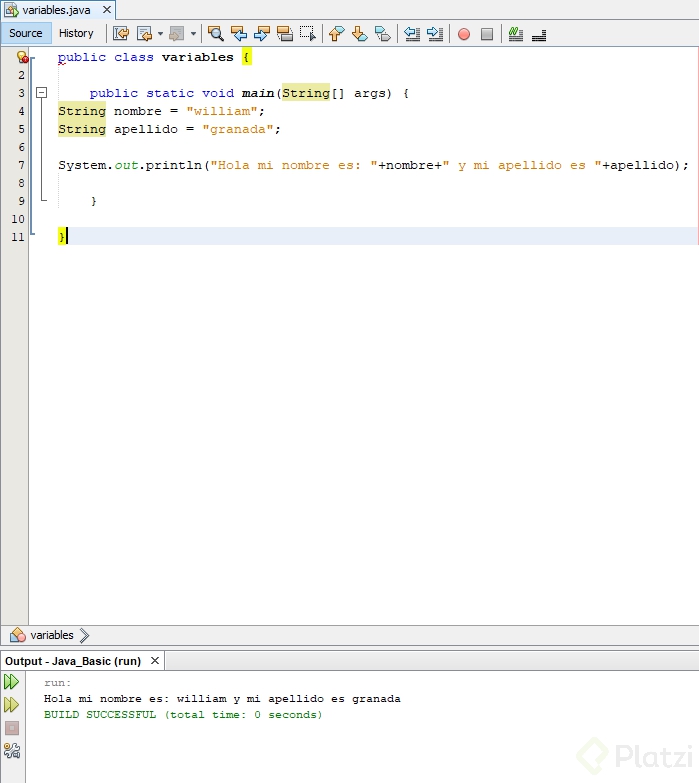
Task: Click the variables breadcrumb class item
Action: (x=42, y=635)
